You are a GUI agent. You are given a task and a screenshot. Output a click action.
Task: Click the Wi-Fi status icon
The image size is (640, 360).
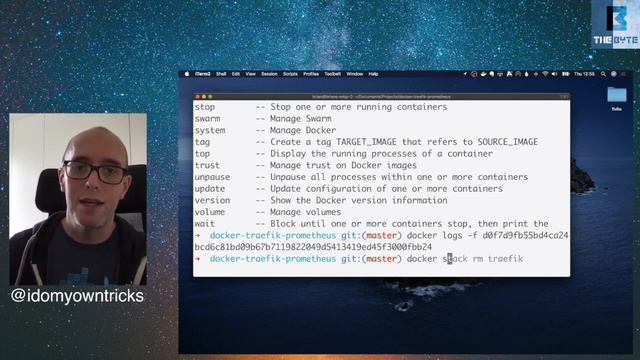pyautogui.click(x=545, y=74)
